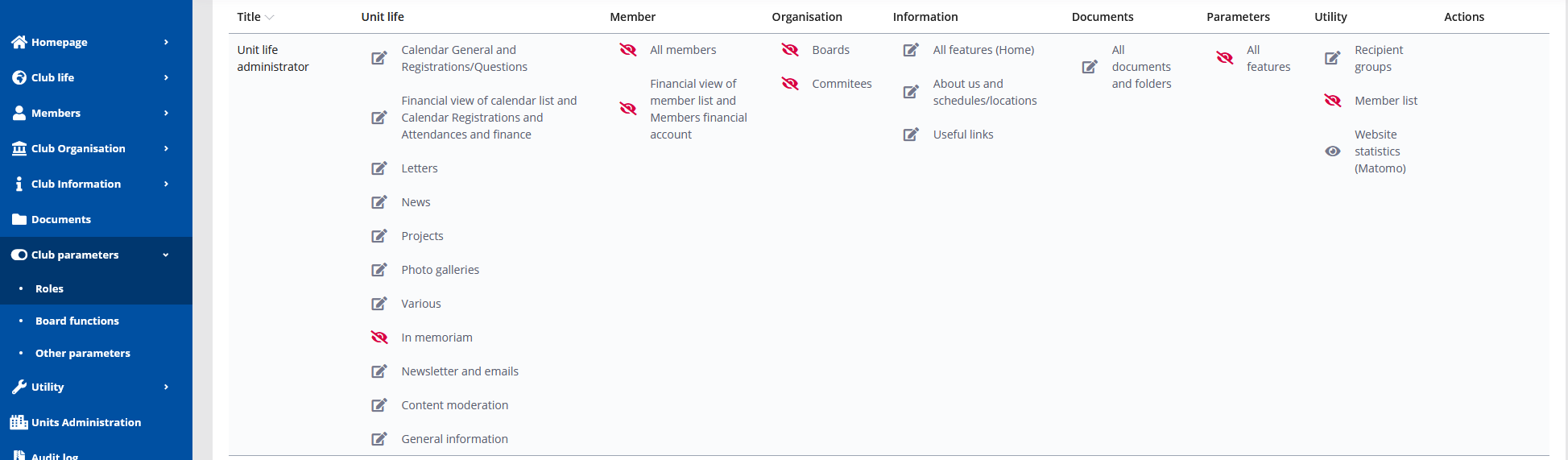Click the edit icon beside Letters

tap(379, 168)
